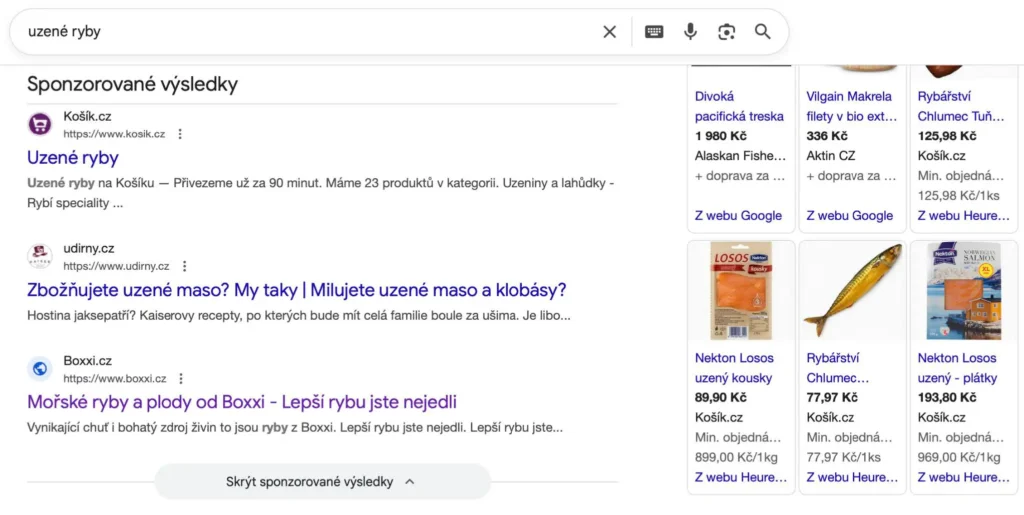The width and height of the screenshot is (1024, 515).
Task: Open the "Mořské ryby a plody od Boxxi" link
Action: tap(242, 401)
